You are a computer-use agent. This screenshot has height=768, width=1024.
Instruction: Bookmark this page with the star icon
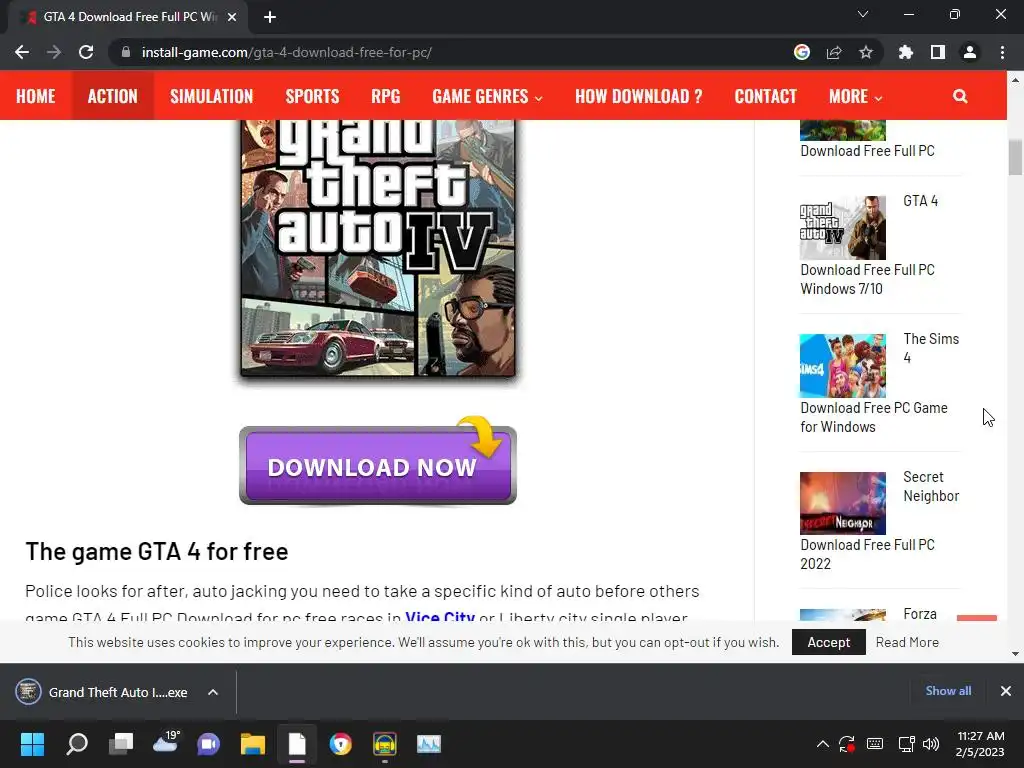click(x=866, y=52)
